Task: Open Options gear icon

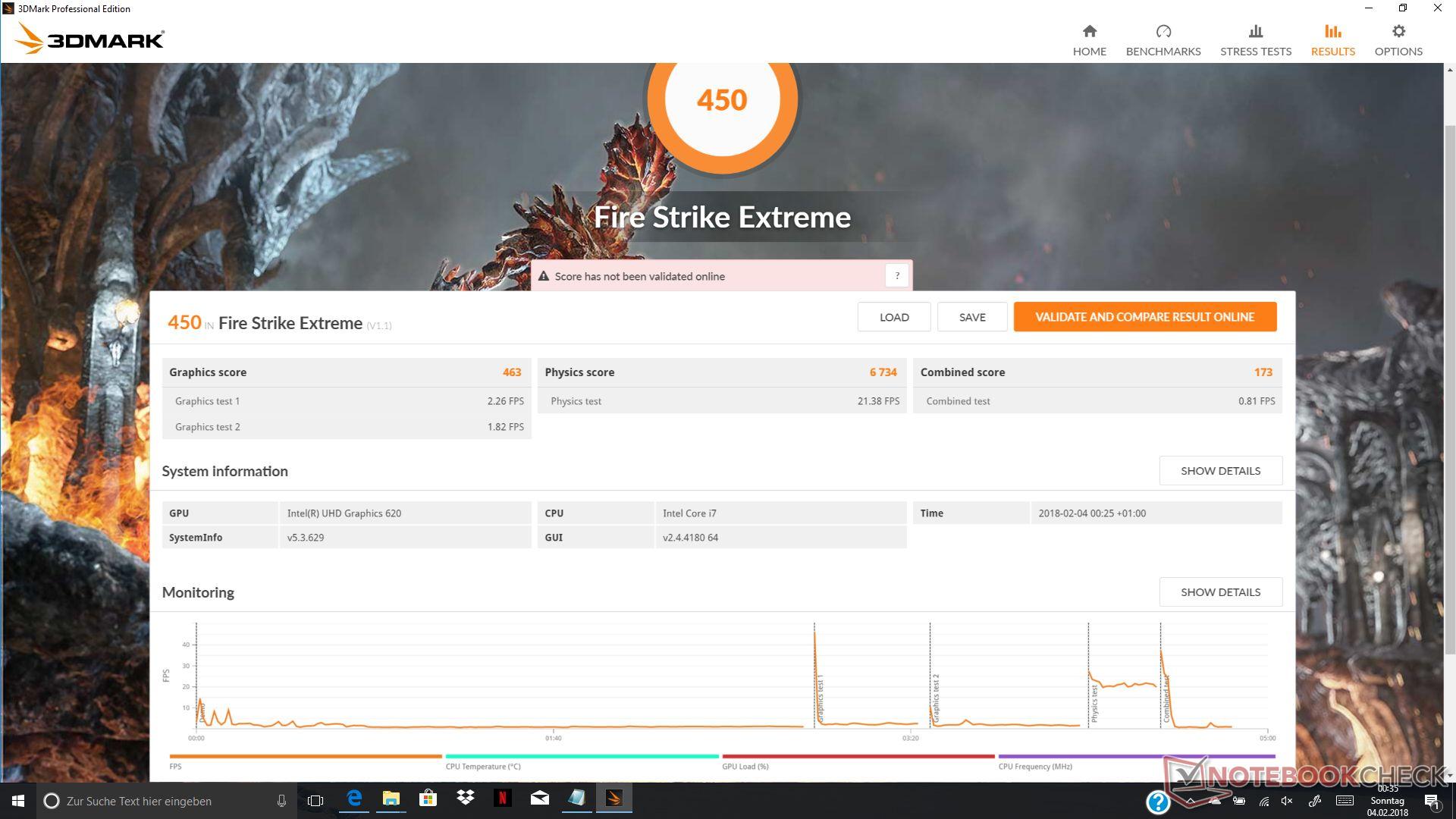Action: 1398,31
